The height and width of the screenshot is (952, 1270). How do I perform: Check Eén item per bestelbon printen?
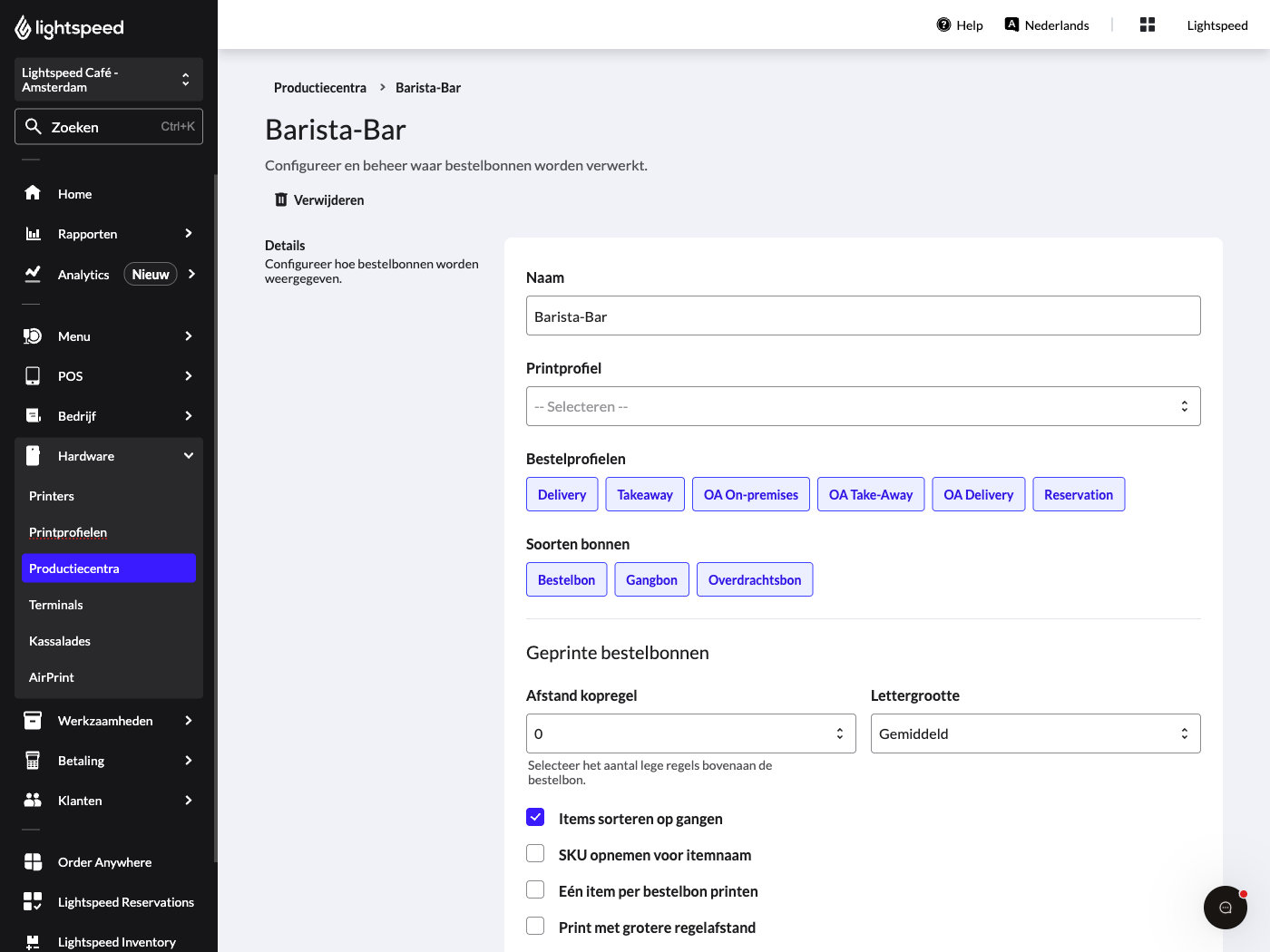point(535,889)
